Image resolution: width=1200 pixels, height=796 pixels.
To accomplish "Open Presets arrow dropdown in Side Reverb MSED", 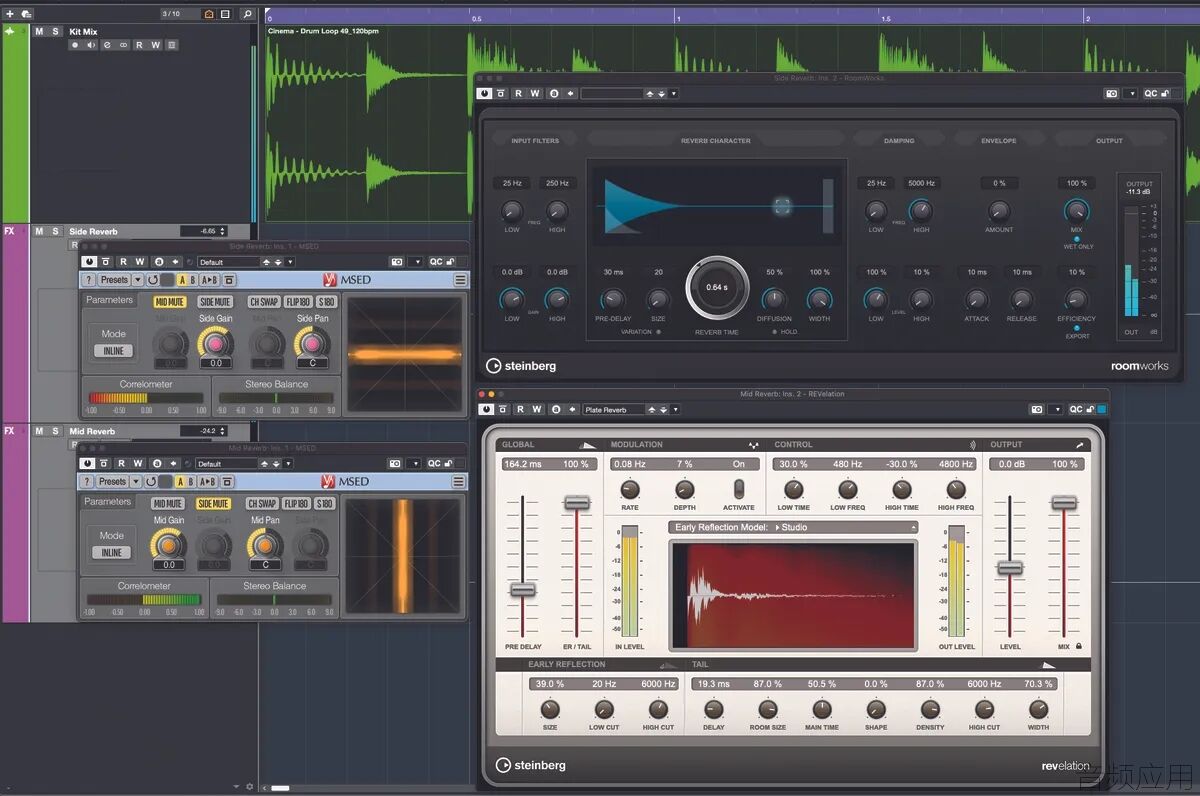I will coord(138,280).
